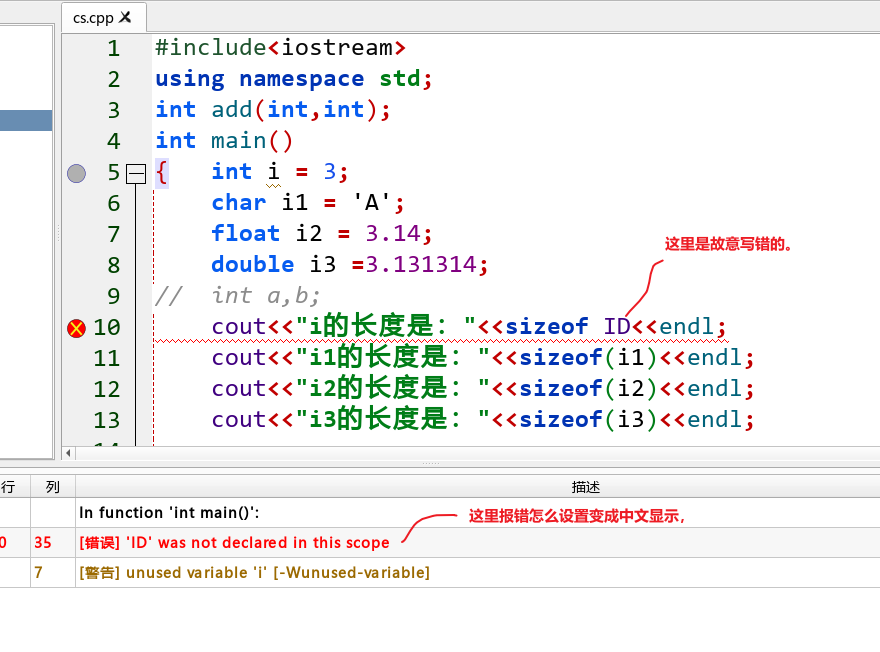This screenshot has height=652, width=880.
Task: Click column value 35 in error row
Action: [43, 543]
